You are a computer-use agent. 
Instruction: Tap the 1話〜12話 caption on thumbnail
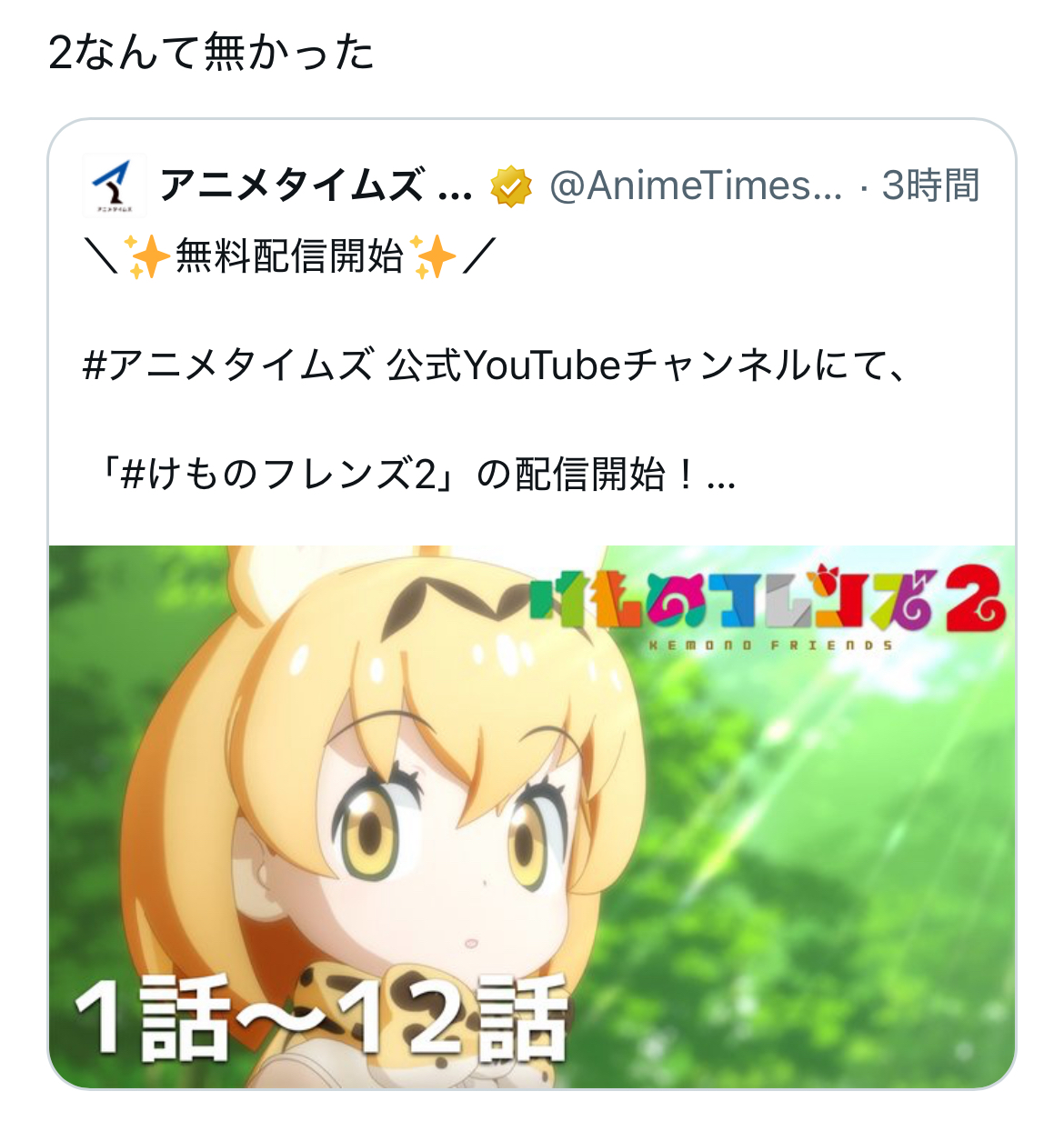pyautogui.click(x=321, y=1018)
